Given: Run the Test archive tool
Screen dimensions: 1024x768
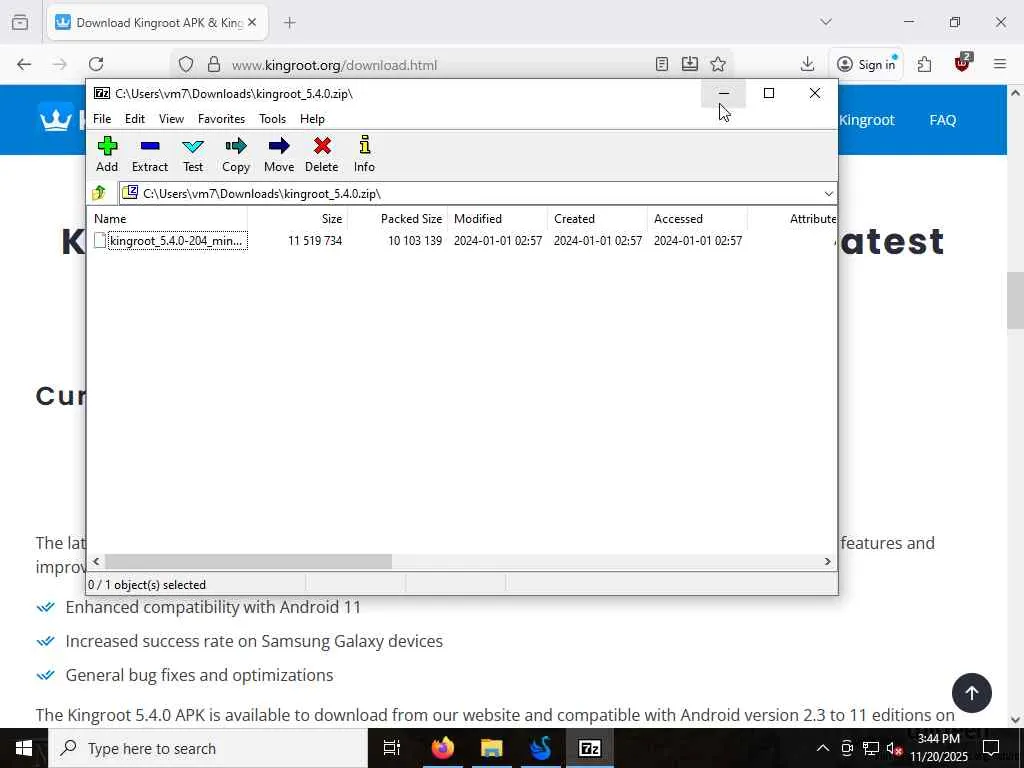Looking at the screenshot, I should [x=193, y=154].
